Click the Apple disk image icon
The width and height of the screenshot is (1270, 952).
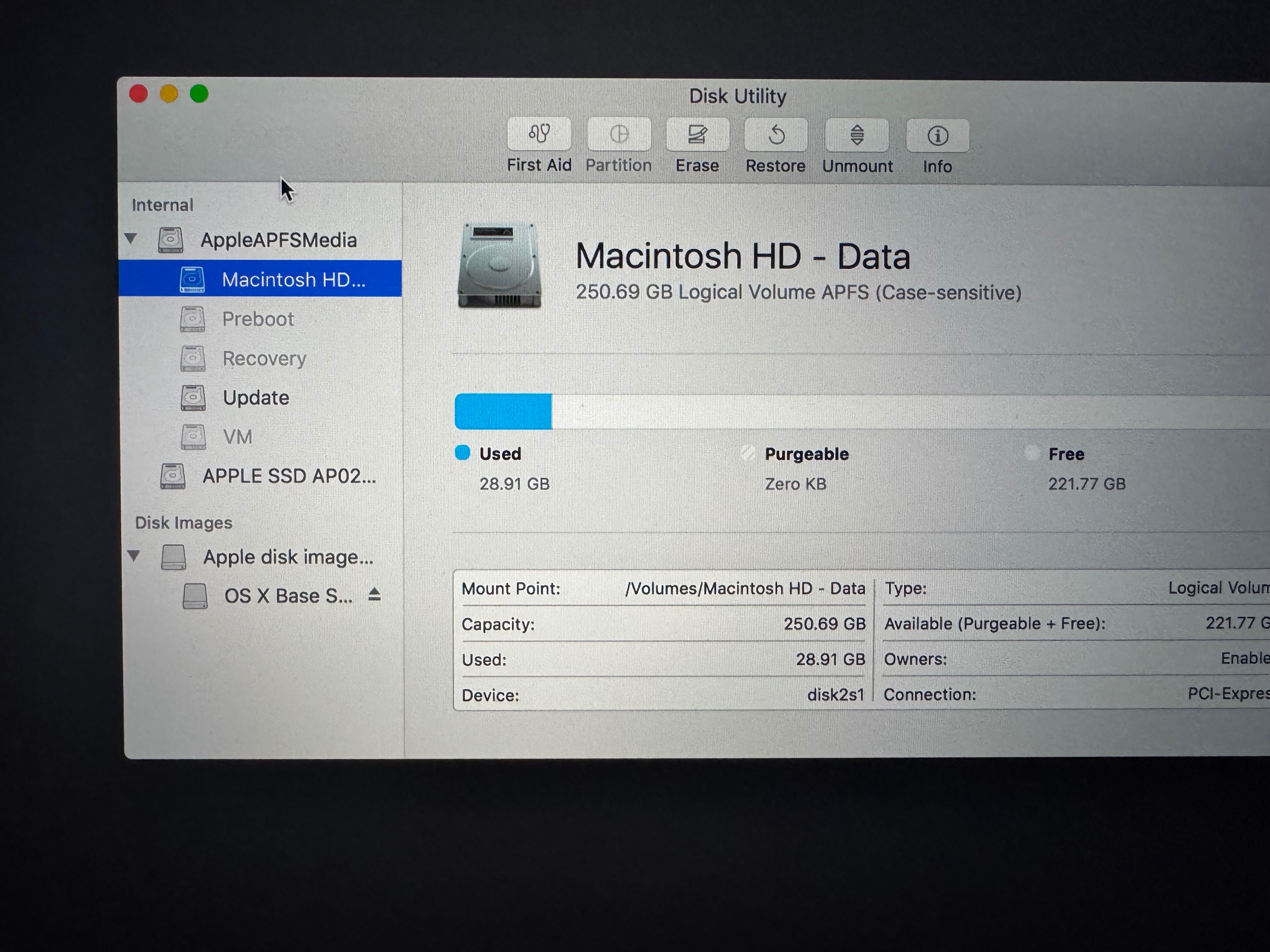pyautogui.click(x=173, y=557)
